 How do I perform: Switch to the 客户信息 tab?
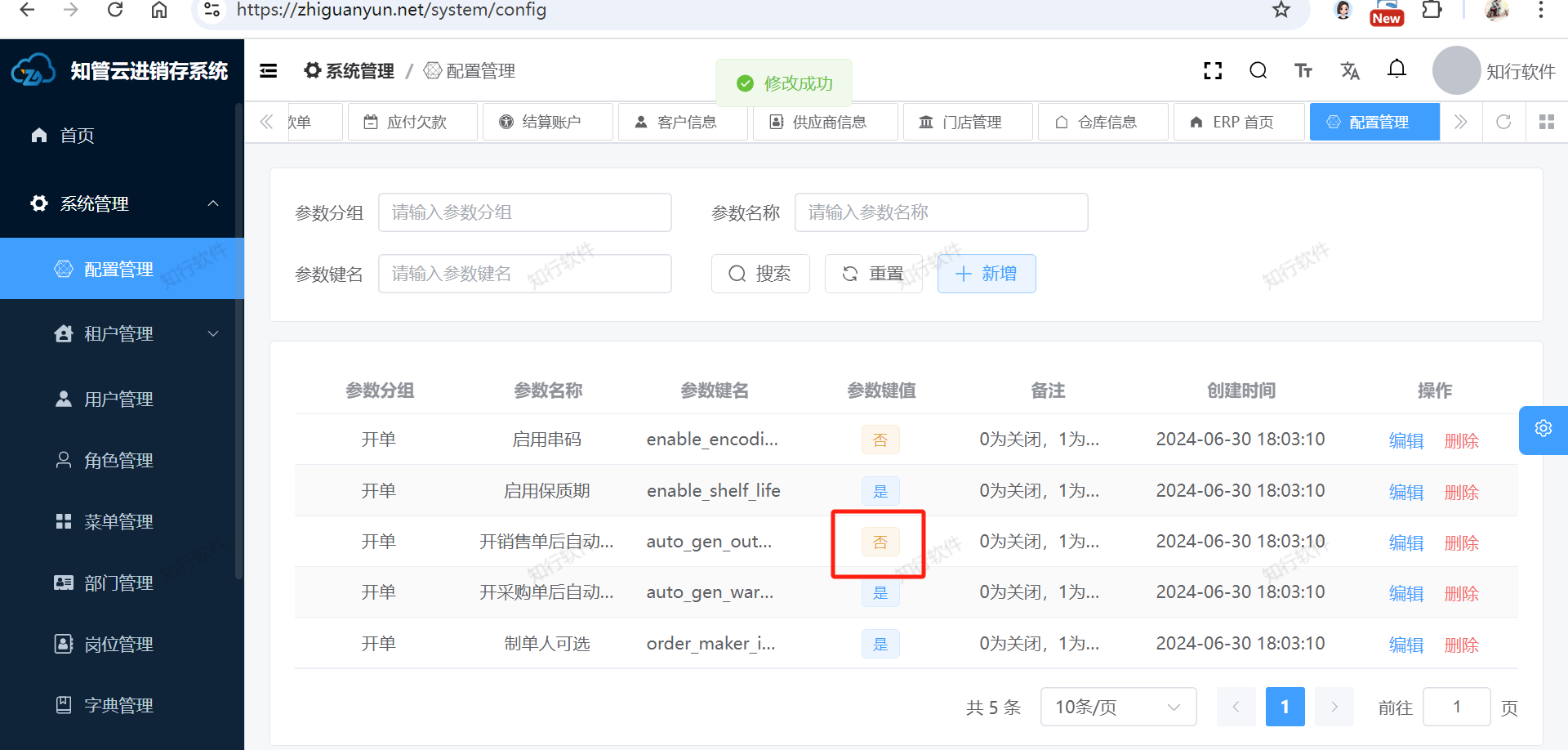point(683,122)
